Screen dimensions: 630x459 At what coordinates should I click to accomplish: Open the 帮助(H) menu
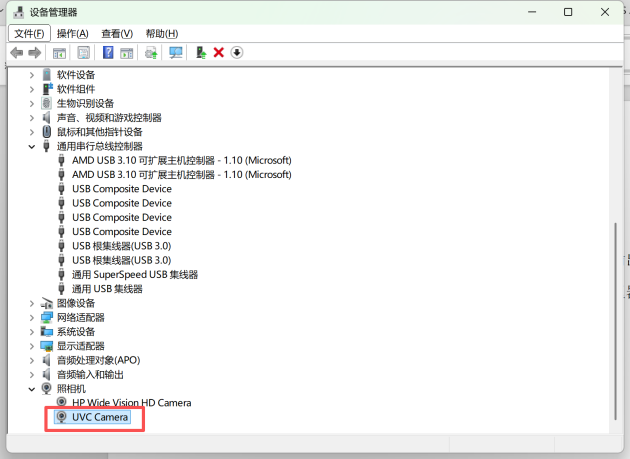click(162, 33)
